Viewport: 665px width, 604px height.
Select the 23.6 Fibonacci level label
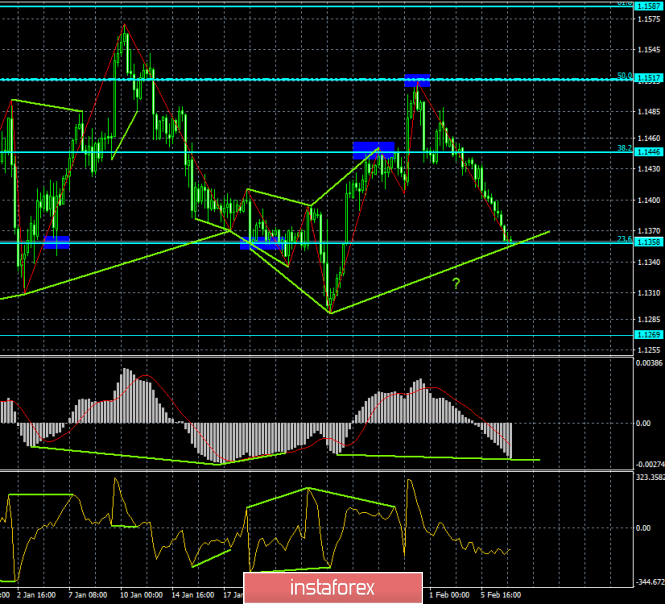pyautogui.click(x=624, y=239)
